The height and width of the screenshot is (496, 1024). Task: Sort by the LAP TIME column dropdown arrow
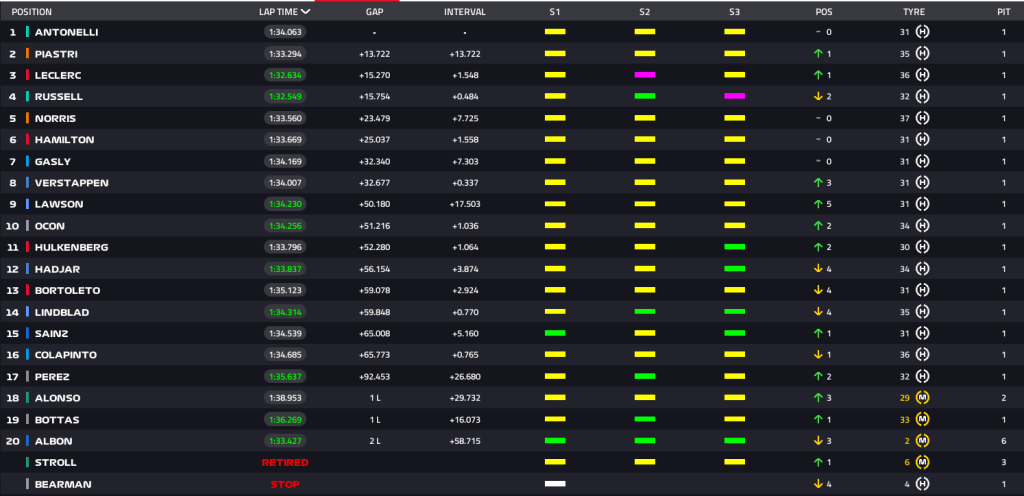click(x=306, y=12)
